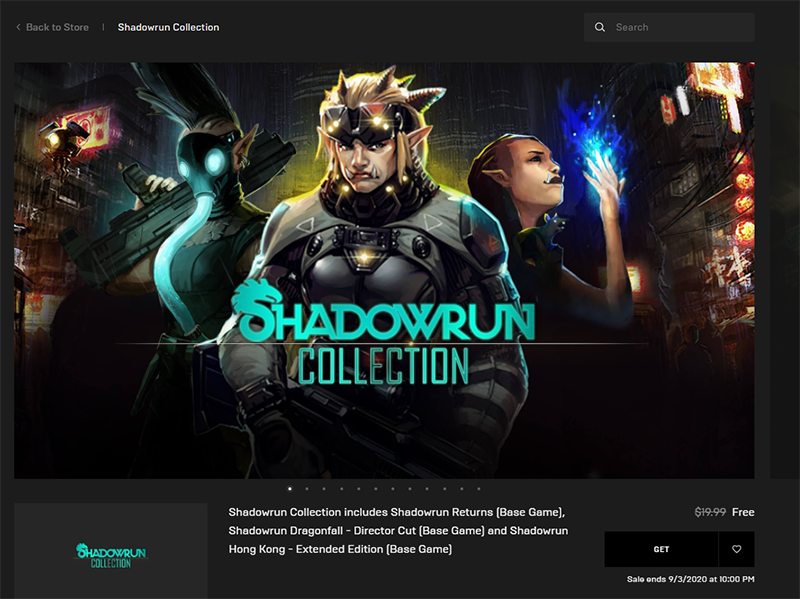Click the description line starting "Hong Kong - Extended Edition"

(340, 549)
